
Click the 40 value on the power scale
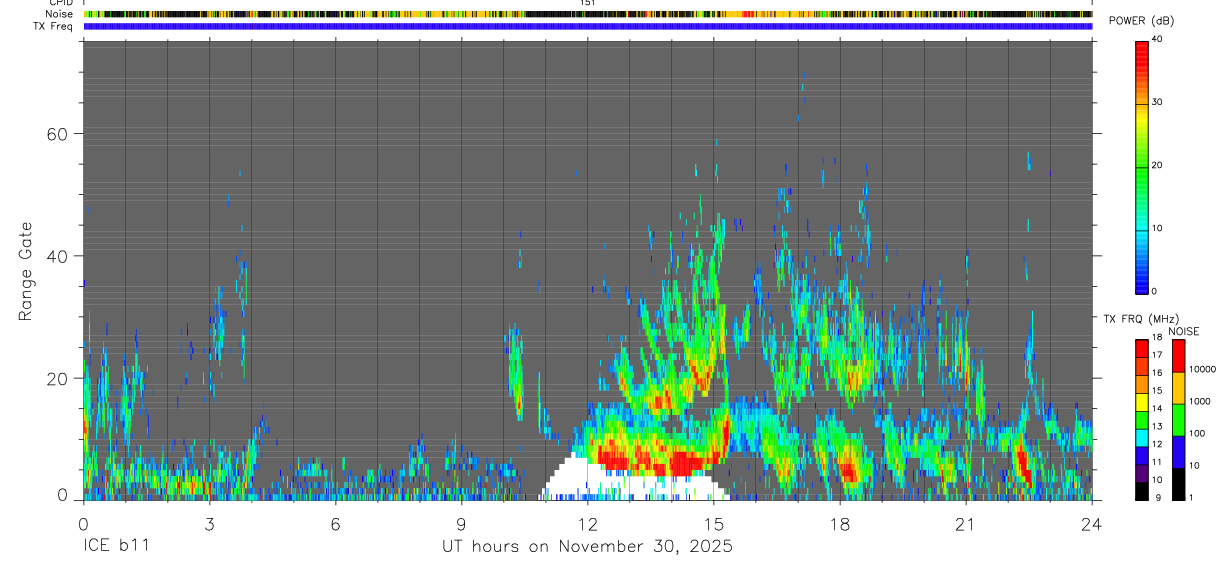pos(1156,38)
